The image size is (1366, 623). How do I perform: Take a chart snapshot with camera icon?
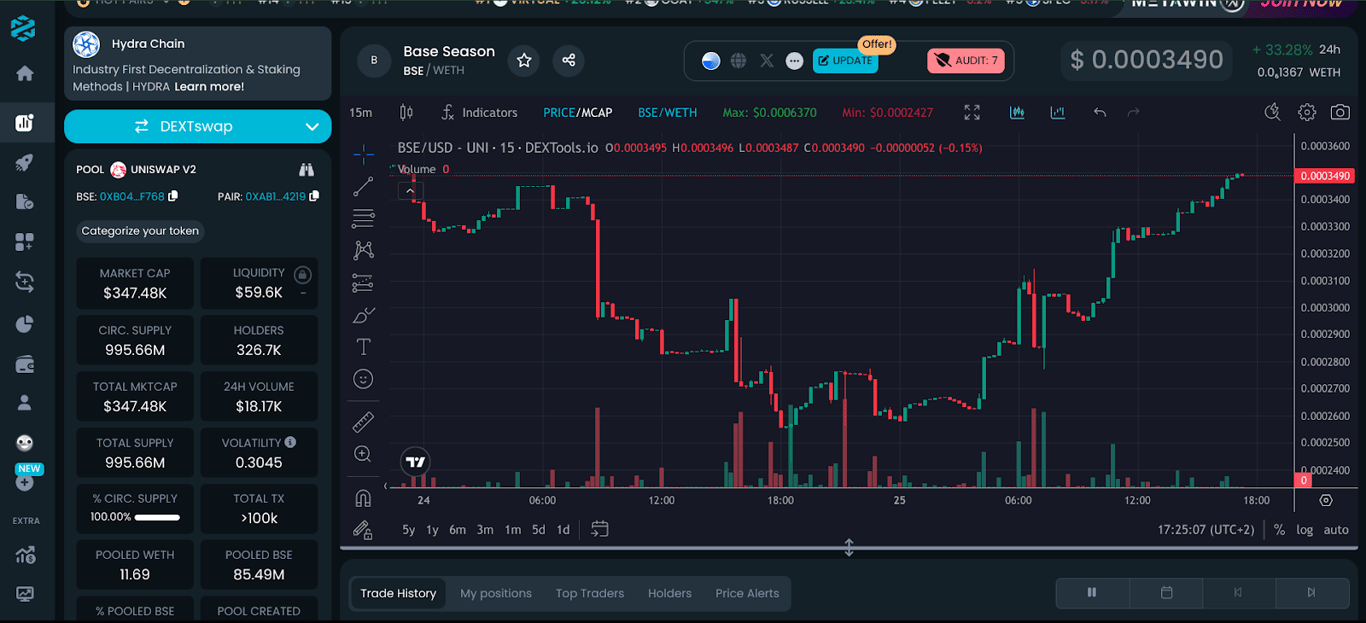click(x=1340, y=112)
